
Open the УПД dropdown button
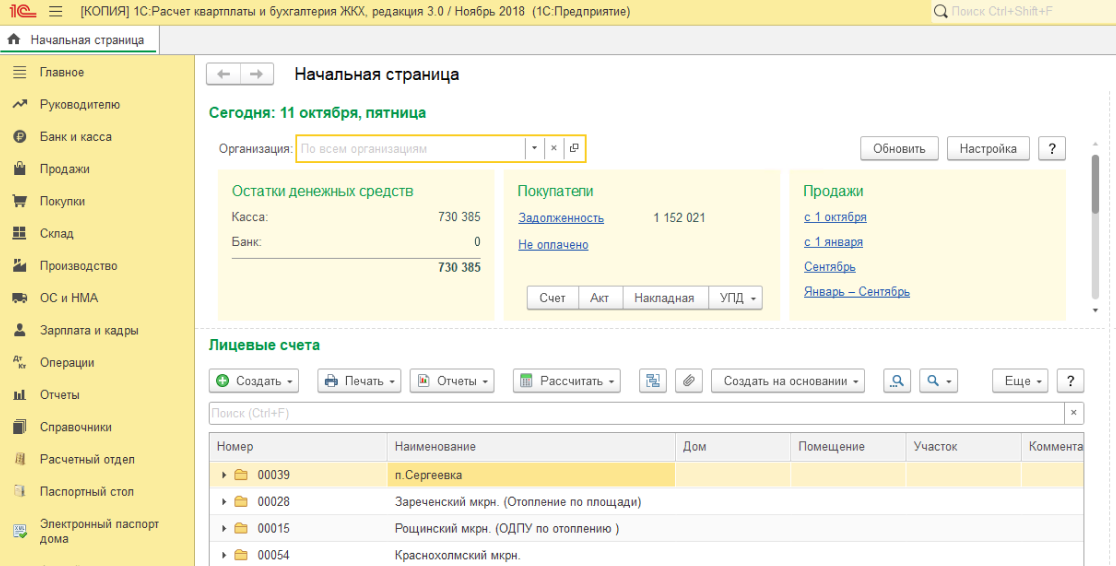(736, 298)
